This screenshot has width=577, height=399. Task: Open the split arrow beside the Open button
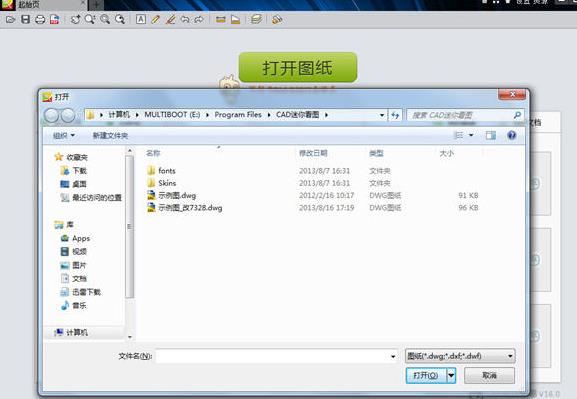tap(451, 375)
